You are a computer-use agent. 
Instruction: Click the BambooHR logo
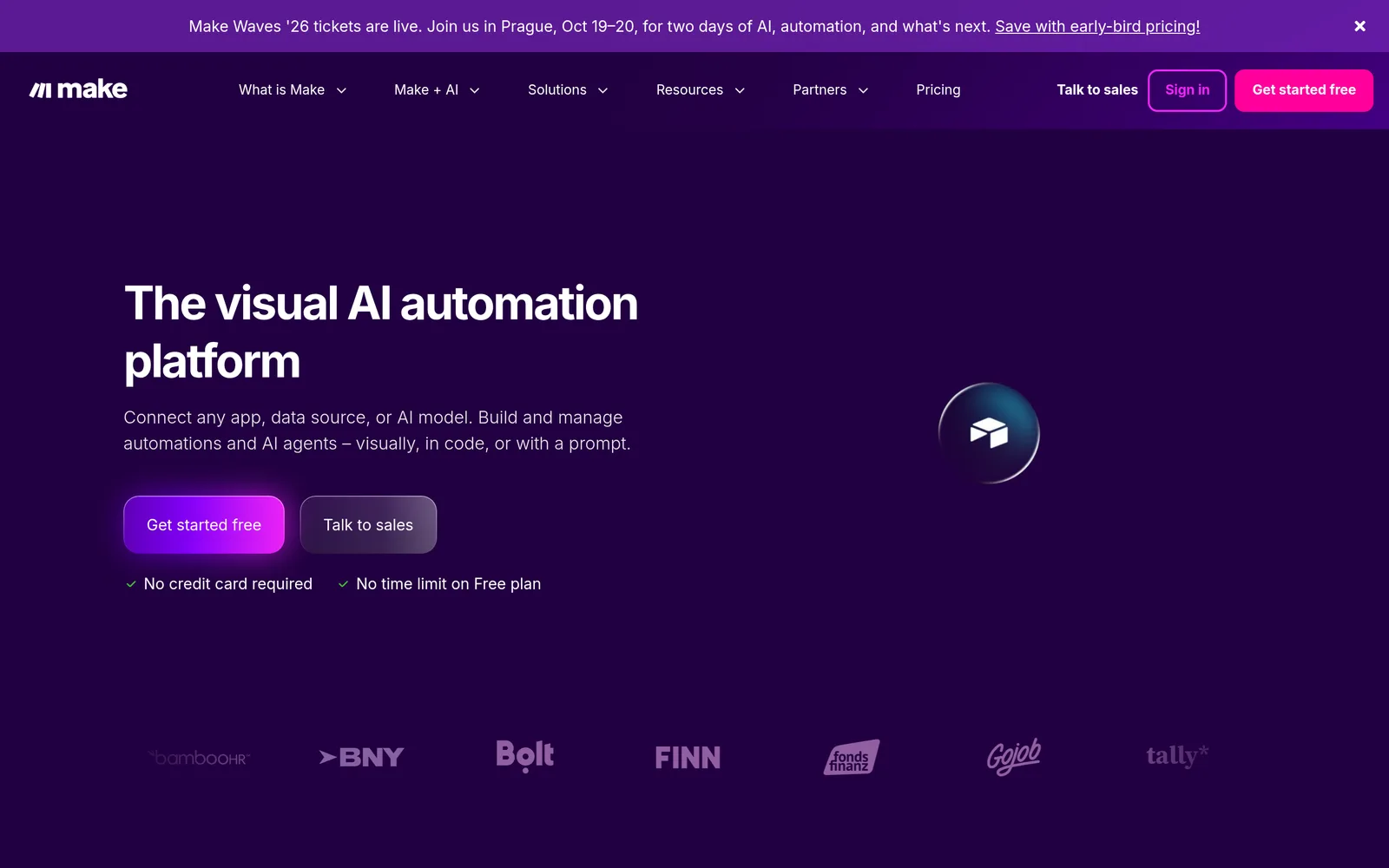[199, 758]
